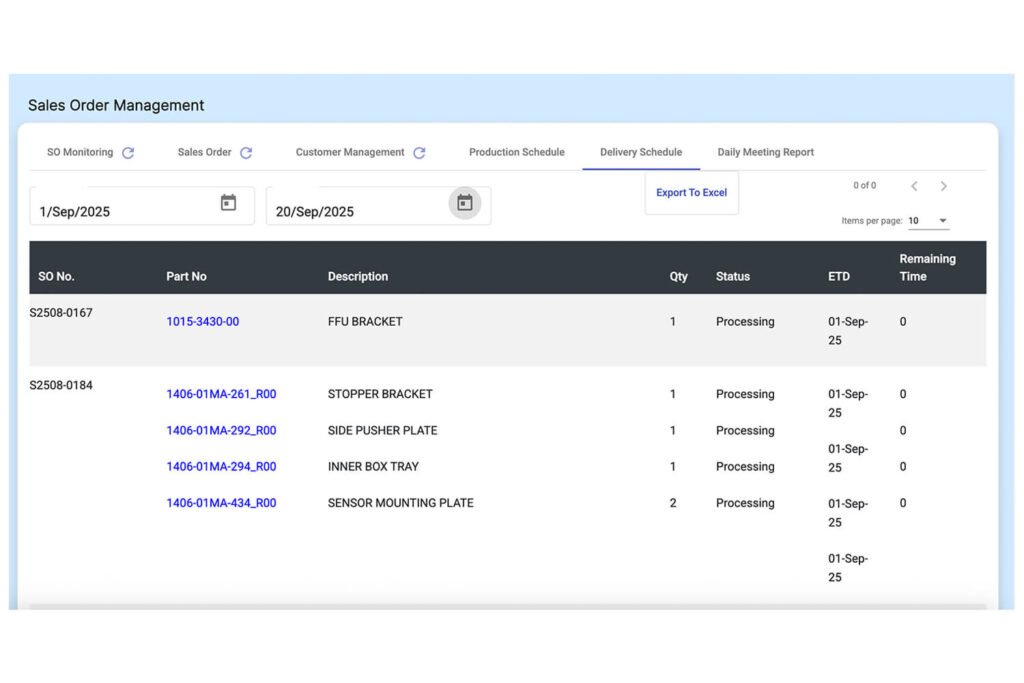Screen dimensions: 1024x683
Task: Open calendar picker for start date
Action: tap(228, 203)
